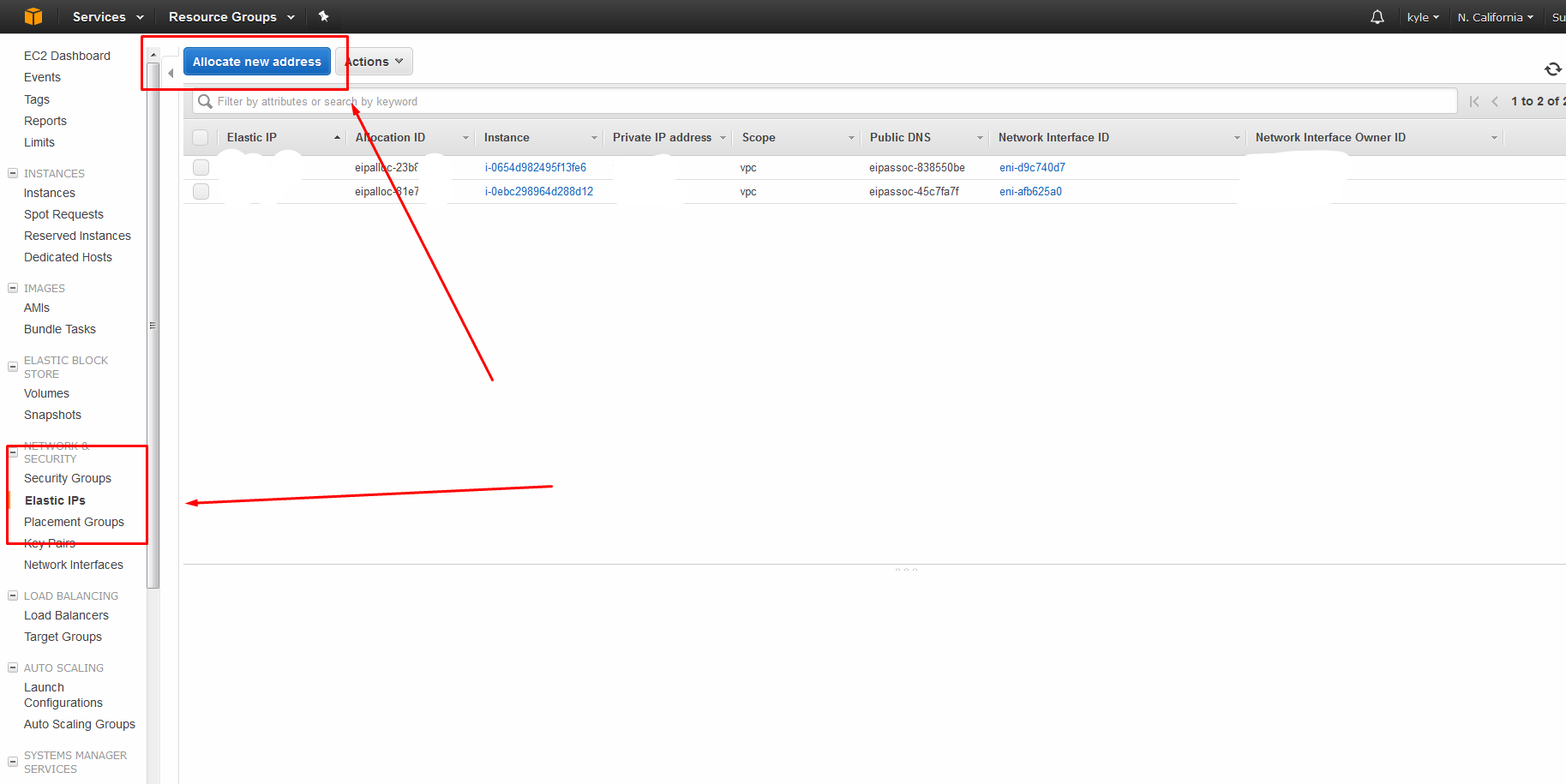Open Instances in the sidebar
The height and width of the screenshot is (784, 1566).
point(50,193)
